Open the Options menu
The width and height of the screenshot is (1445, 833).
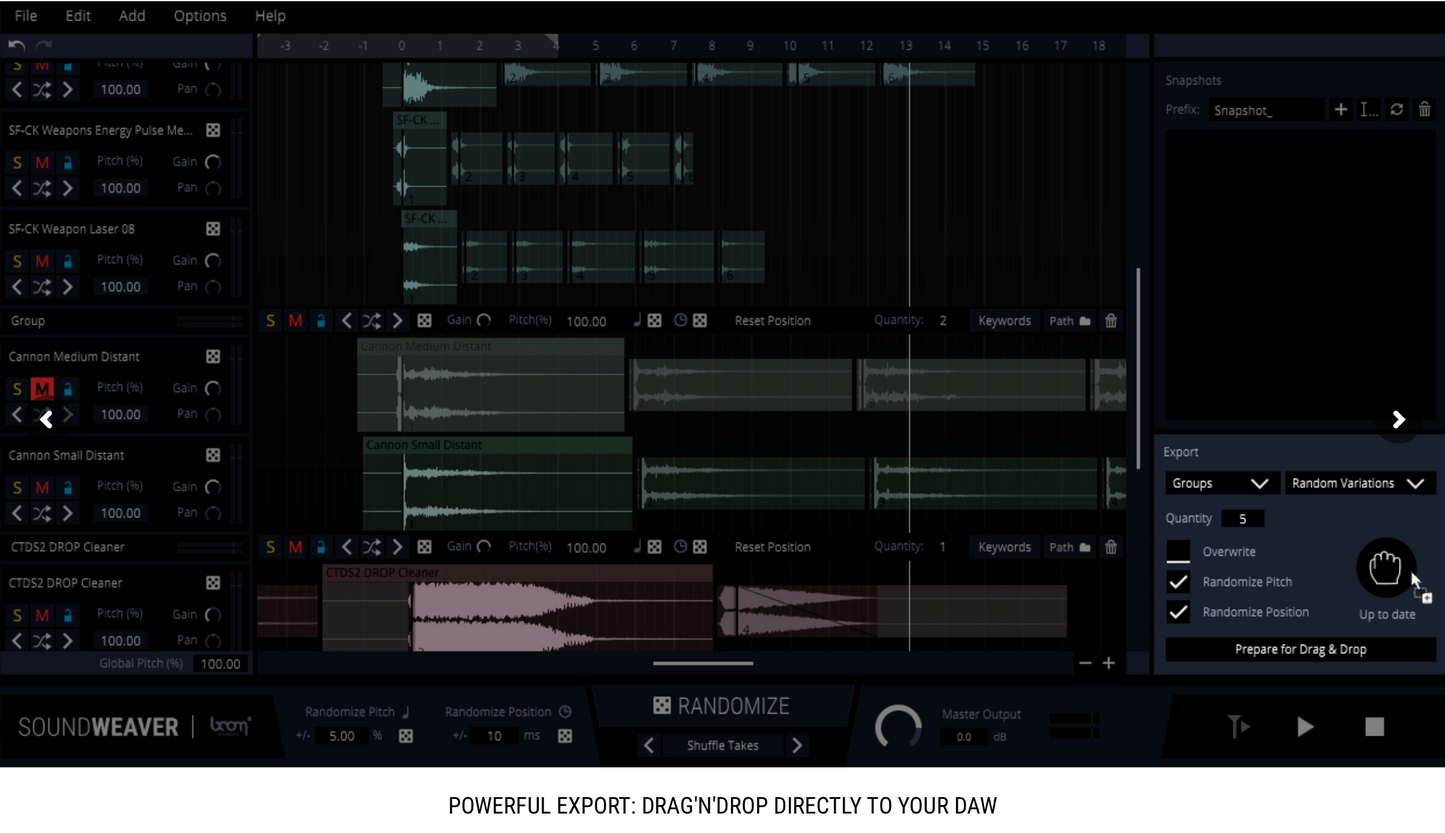199,16
